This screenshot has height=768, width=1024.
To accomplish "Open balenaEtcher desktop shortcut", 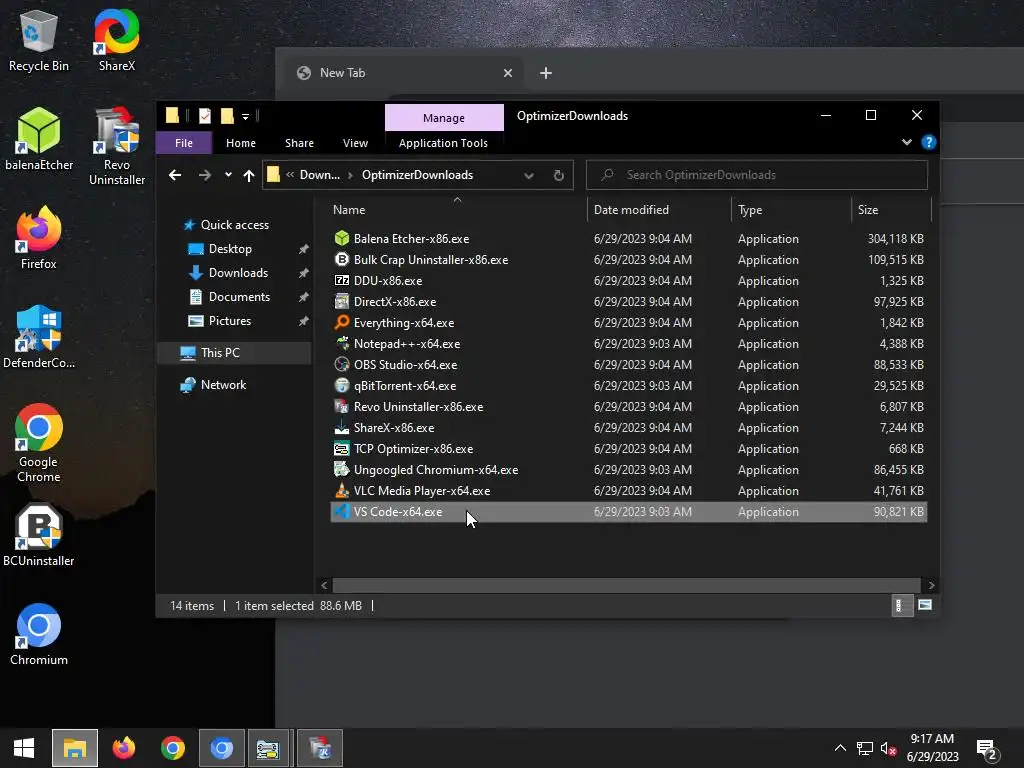I will [39, 139].
